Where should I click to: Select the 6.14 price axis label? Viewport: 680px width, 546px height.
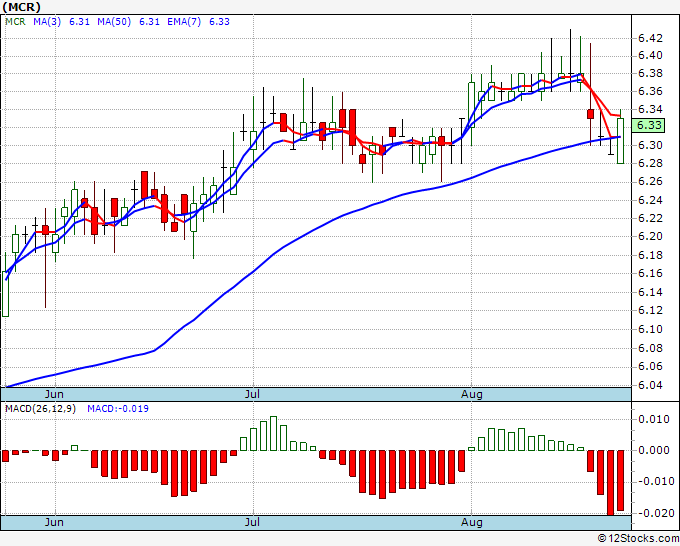coord(650,292)
